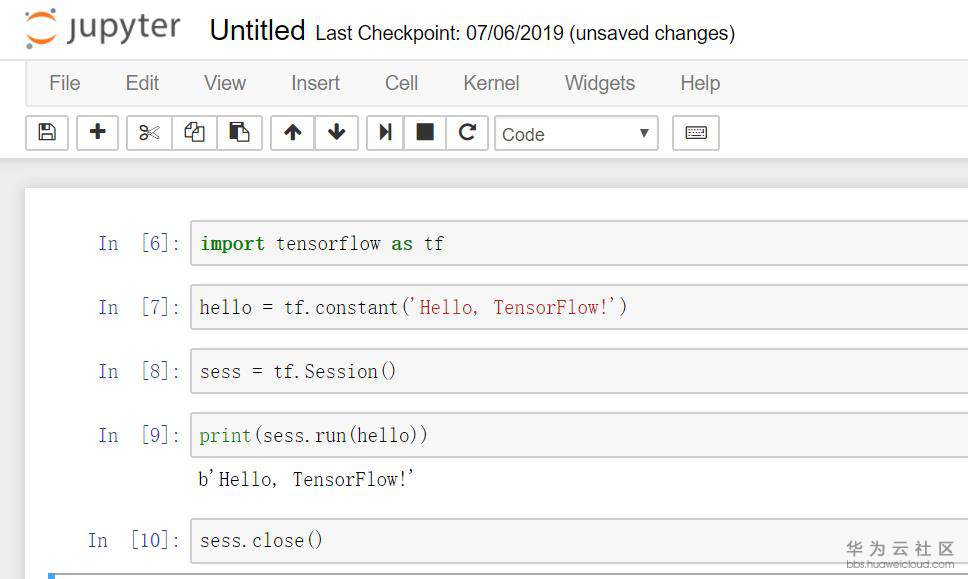Click the save and checkpoint icon
Screen dimensions: 968x579
[47, 133]
